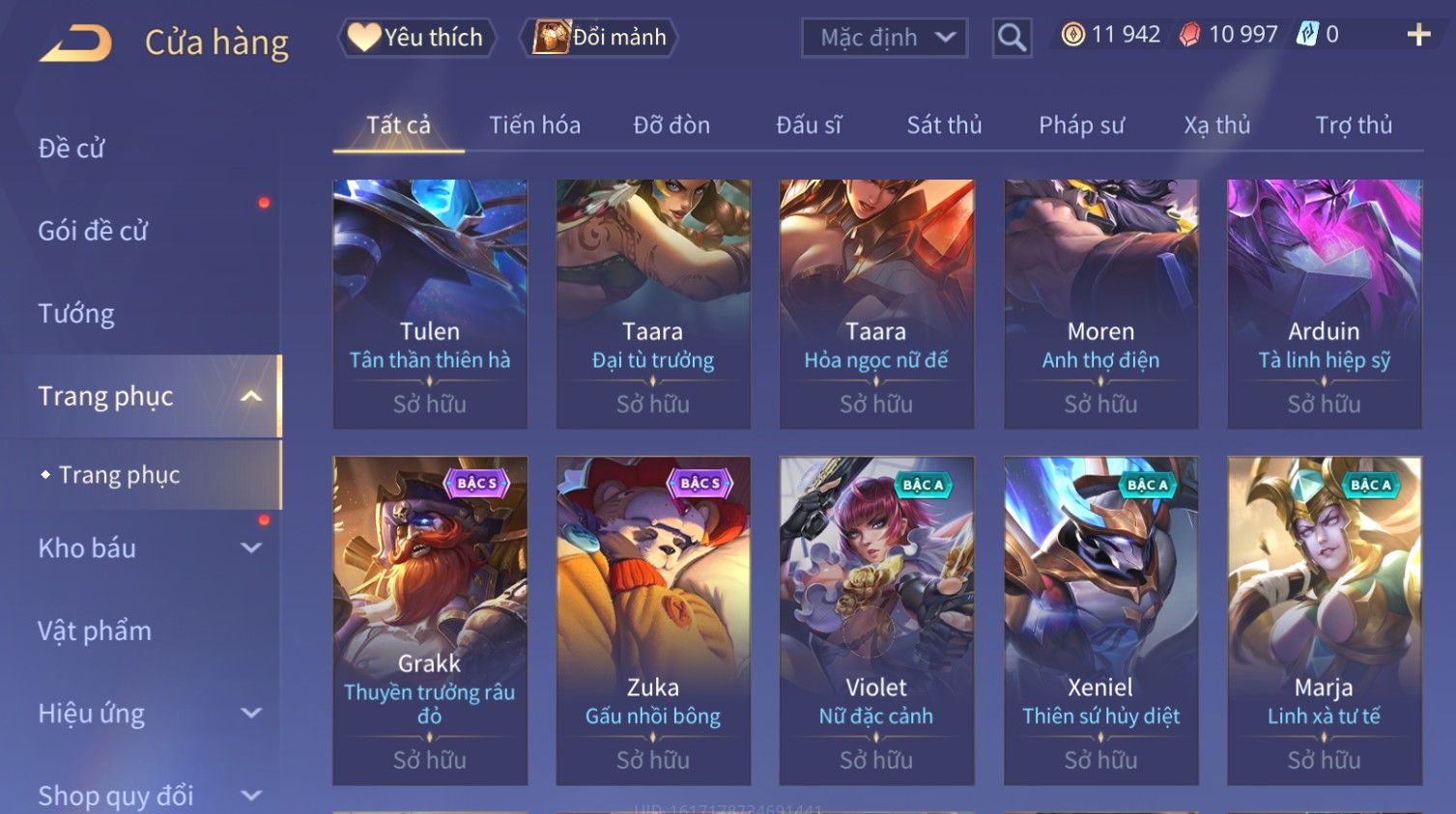Select Tulen Tân thần thiên hà skin
Viewport: 1456px width, 814px height.
tap(430, 304)
